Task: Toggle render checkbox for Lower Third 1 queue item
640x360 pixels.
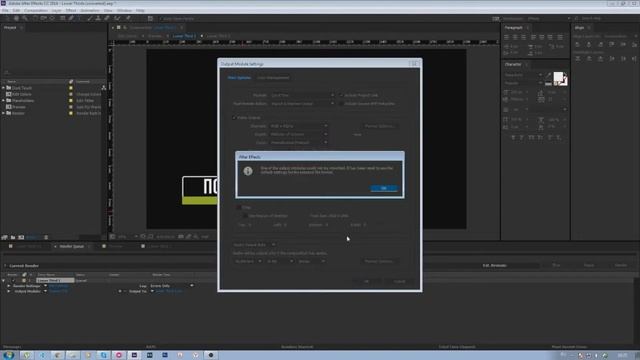Action: pyautogui.click(x=13, y=280)
